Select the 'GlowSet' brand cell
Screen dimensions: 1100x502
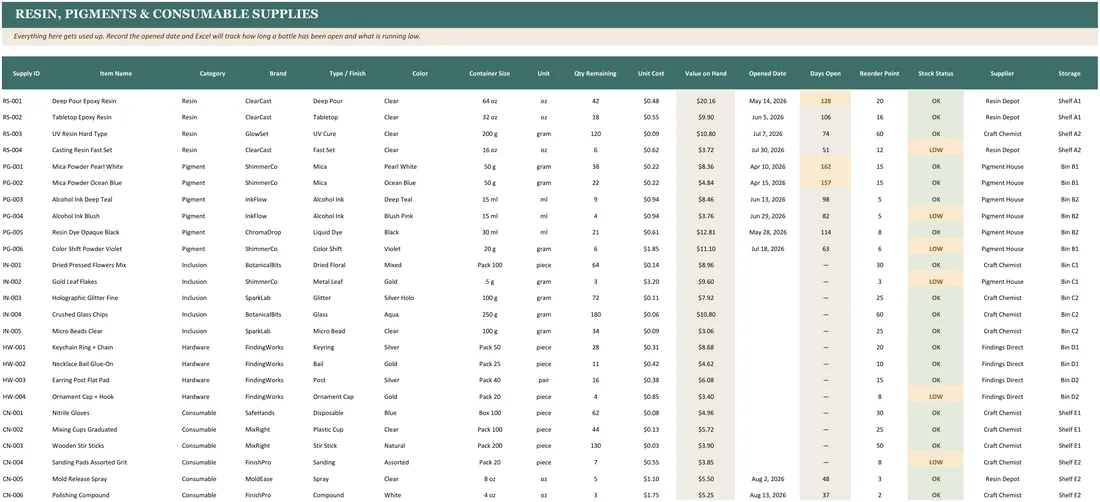coord(257,133)
